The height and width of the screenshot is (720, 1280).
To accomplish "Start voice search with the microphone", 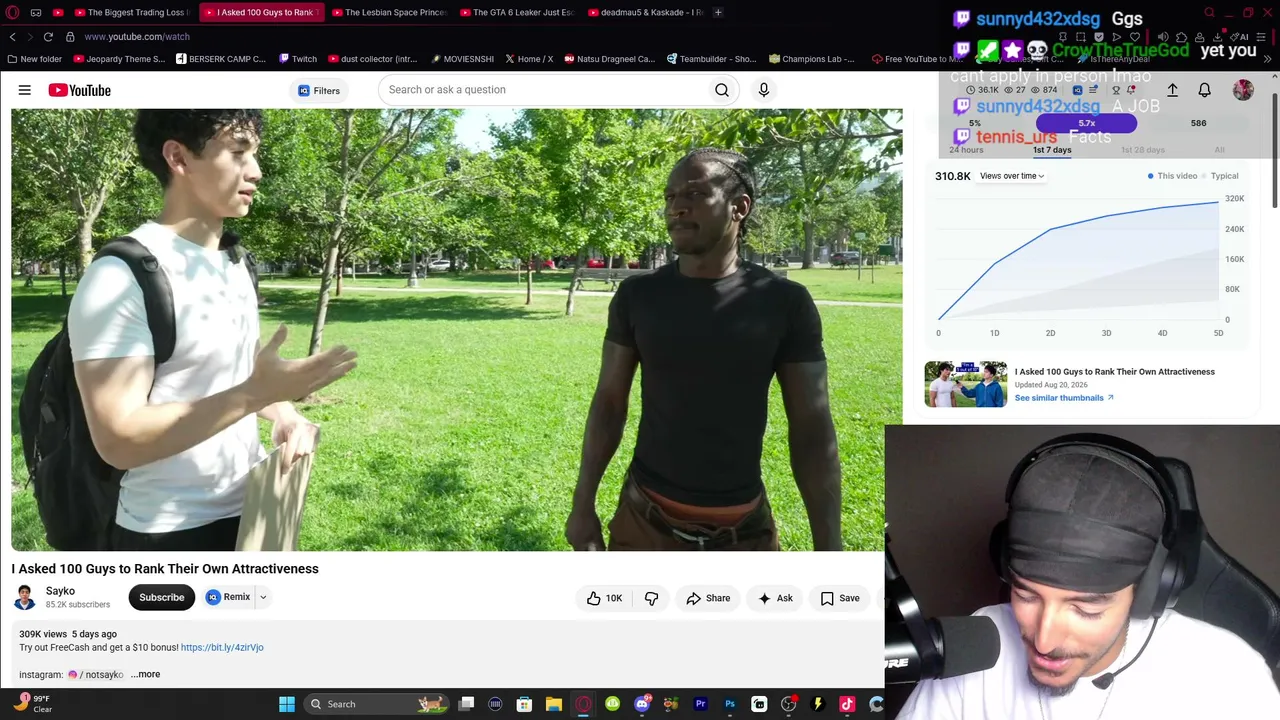I will tap(764, 90).
